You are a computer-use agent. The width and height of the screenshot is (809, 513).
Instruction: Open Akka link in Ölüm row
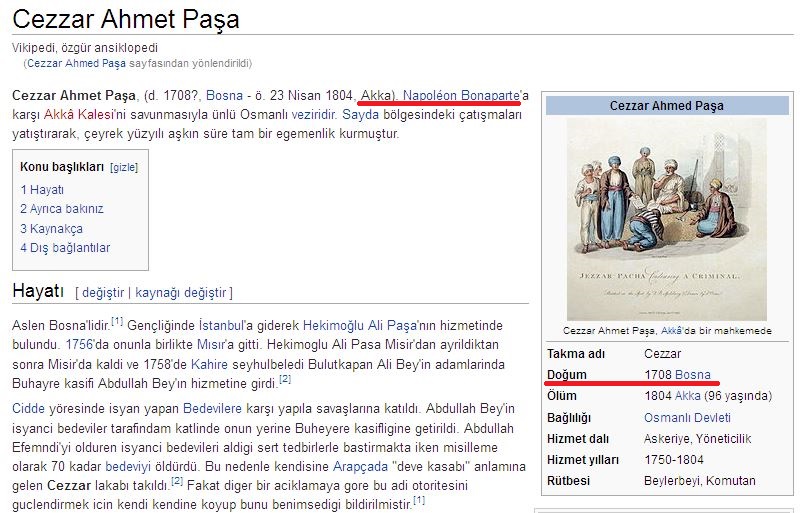688,396
